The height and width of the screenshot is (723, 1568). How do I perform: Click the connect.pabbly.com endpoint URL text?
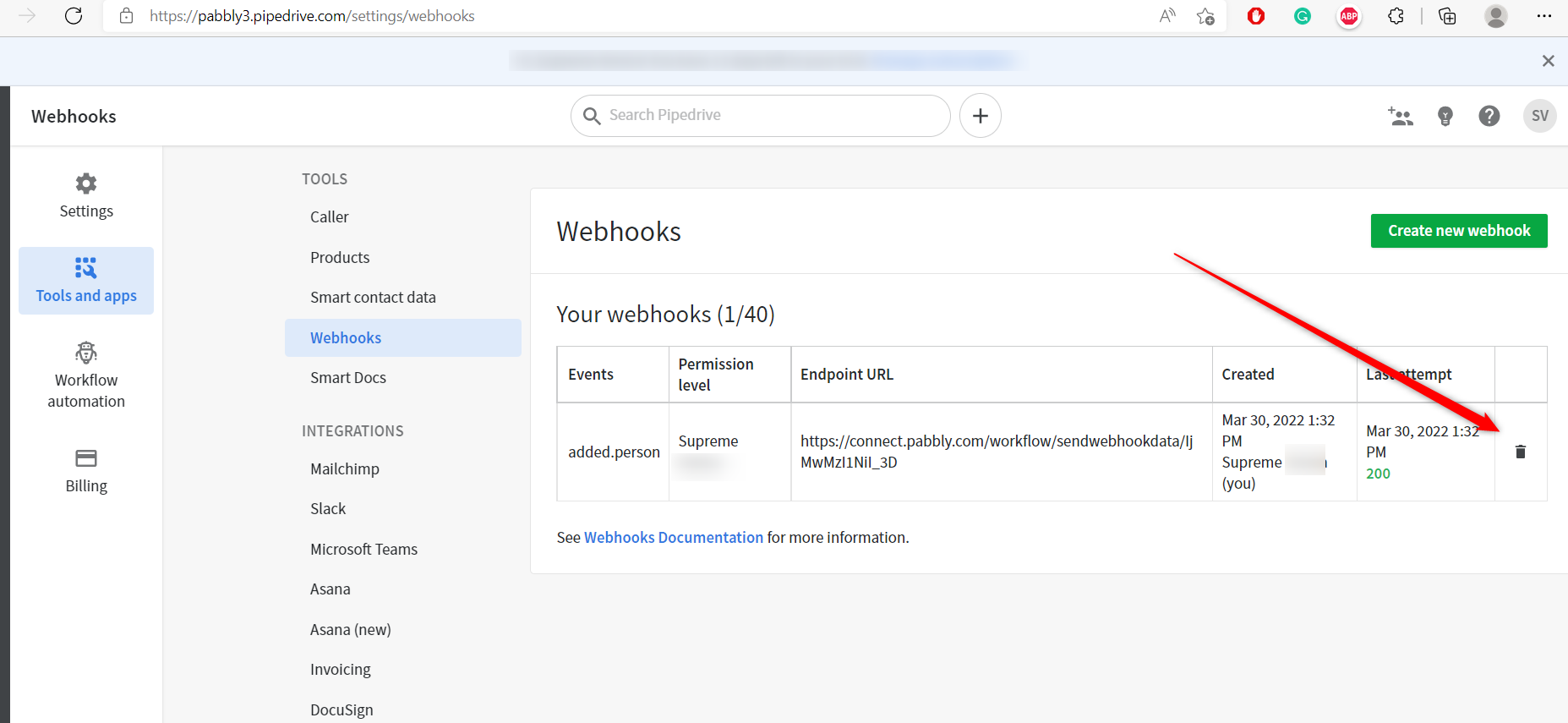click(x=997, y=452)
